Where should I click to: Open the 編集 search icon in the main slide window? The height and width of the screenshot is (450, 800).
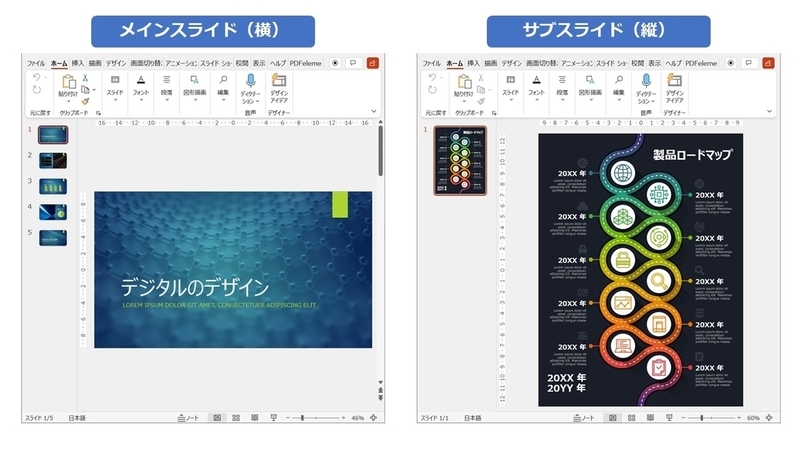click(x=223, y=80)
